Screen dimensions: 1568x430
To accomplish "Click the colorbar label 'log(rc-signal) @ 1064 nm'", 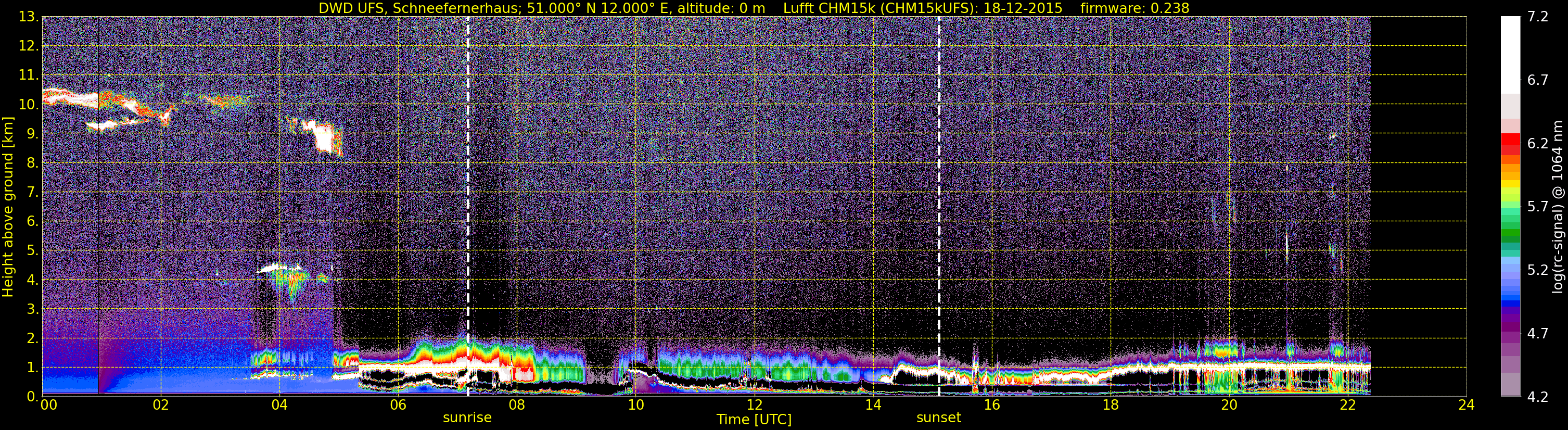I will coord(1558,207).
